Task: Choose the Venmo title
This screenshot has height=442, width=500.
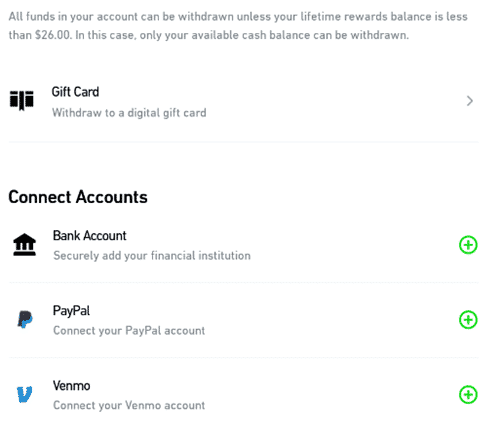Action: tap(72, 386)
